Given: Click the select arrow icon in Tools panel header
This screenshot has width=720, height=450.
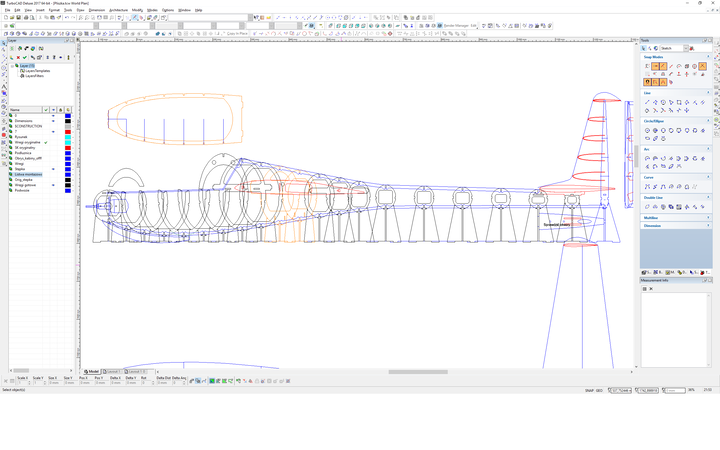Looking at the screenshot, I should click(643, 48).
